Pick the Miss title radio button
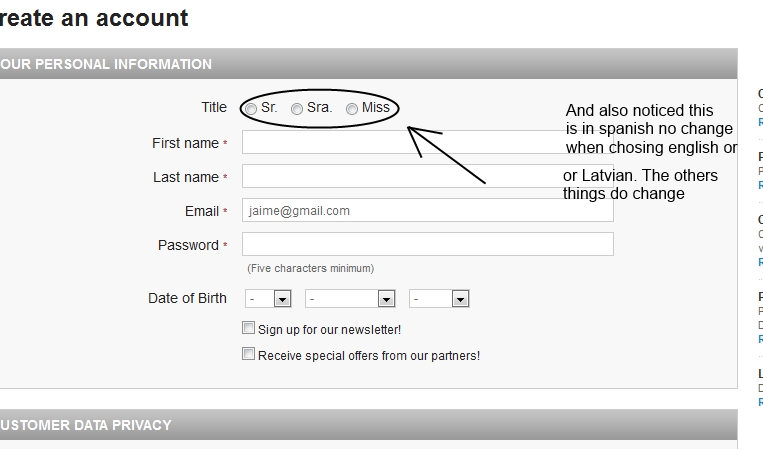The image size is (763, 449). pyautogui.click(x=352, y=108)
